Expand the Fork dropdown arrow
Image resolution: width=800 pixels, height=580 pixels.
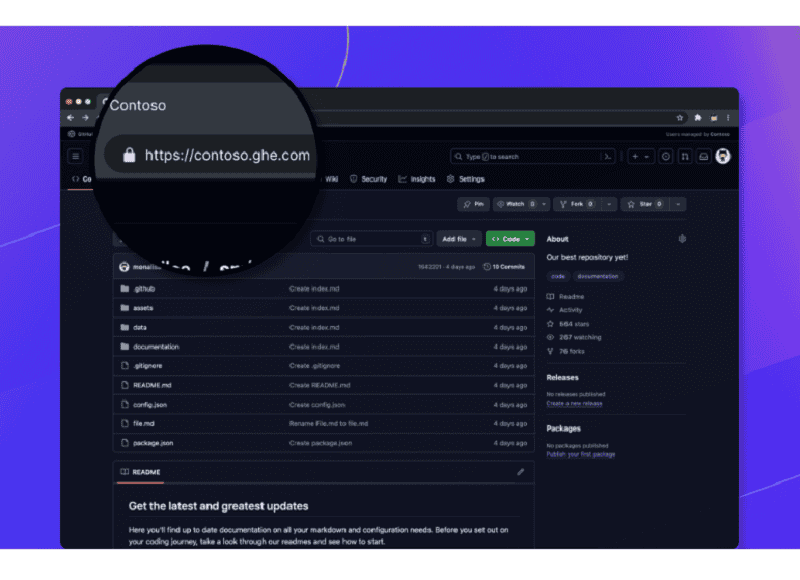(609, 204)
